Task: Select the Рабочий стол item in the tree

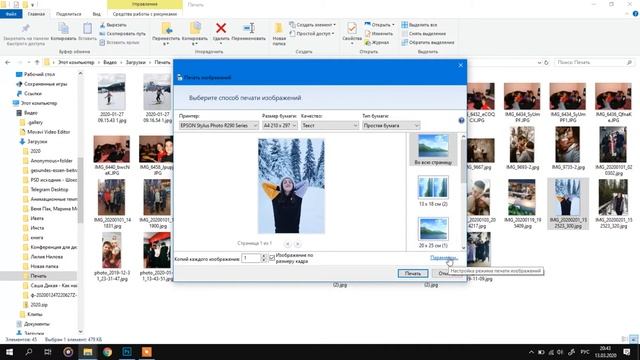Action: coord(39,74)
